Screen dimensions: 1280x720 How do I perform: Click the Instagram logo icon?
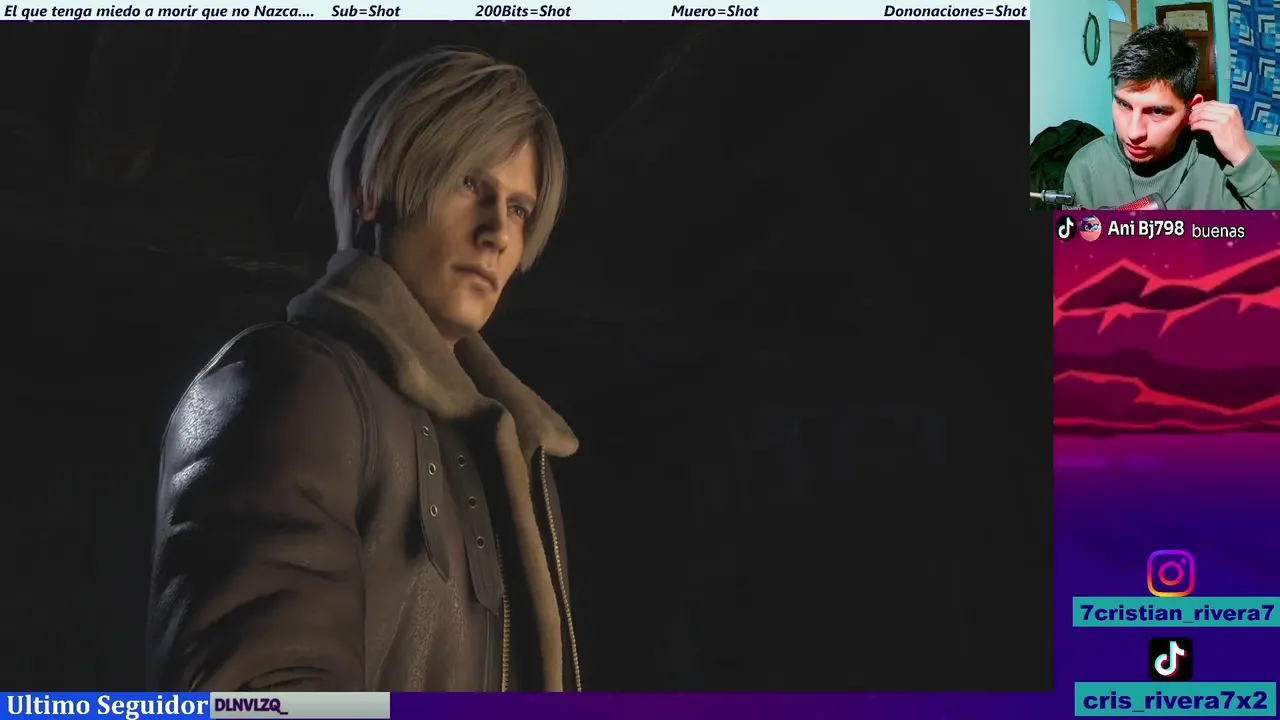pyautogui.click(x=1171, y=574)
